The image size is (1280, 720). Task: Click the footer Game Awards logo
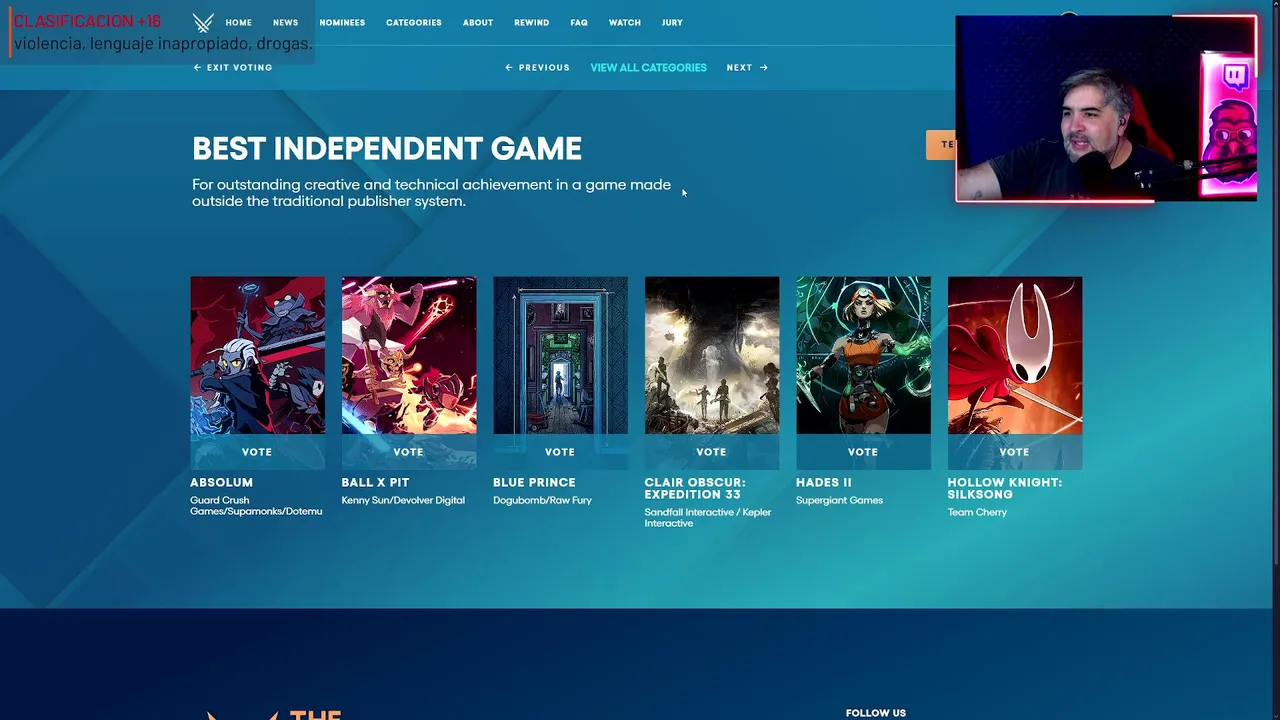tap(274, 714)
